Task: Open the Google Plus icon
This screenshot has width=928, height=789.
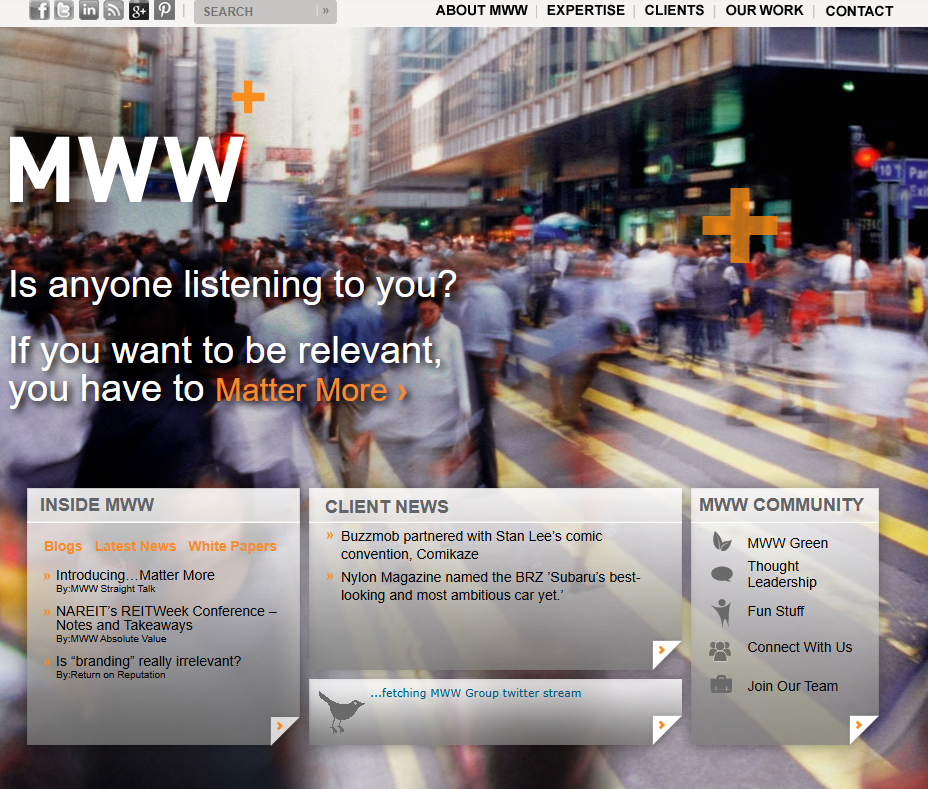Action: [x=138, y=10]
